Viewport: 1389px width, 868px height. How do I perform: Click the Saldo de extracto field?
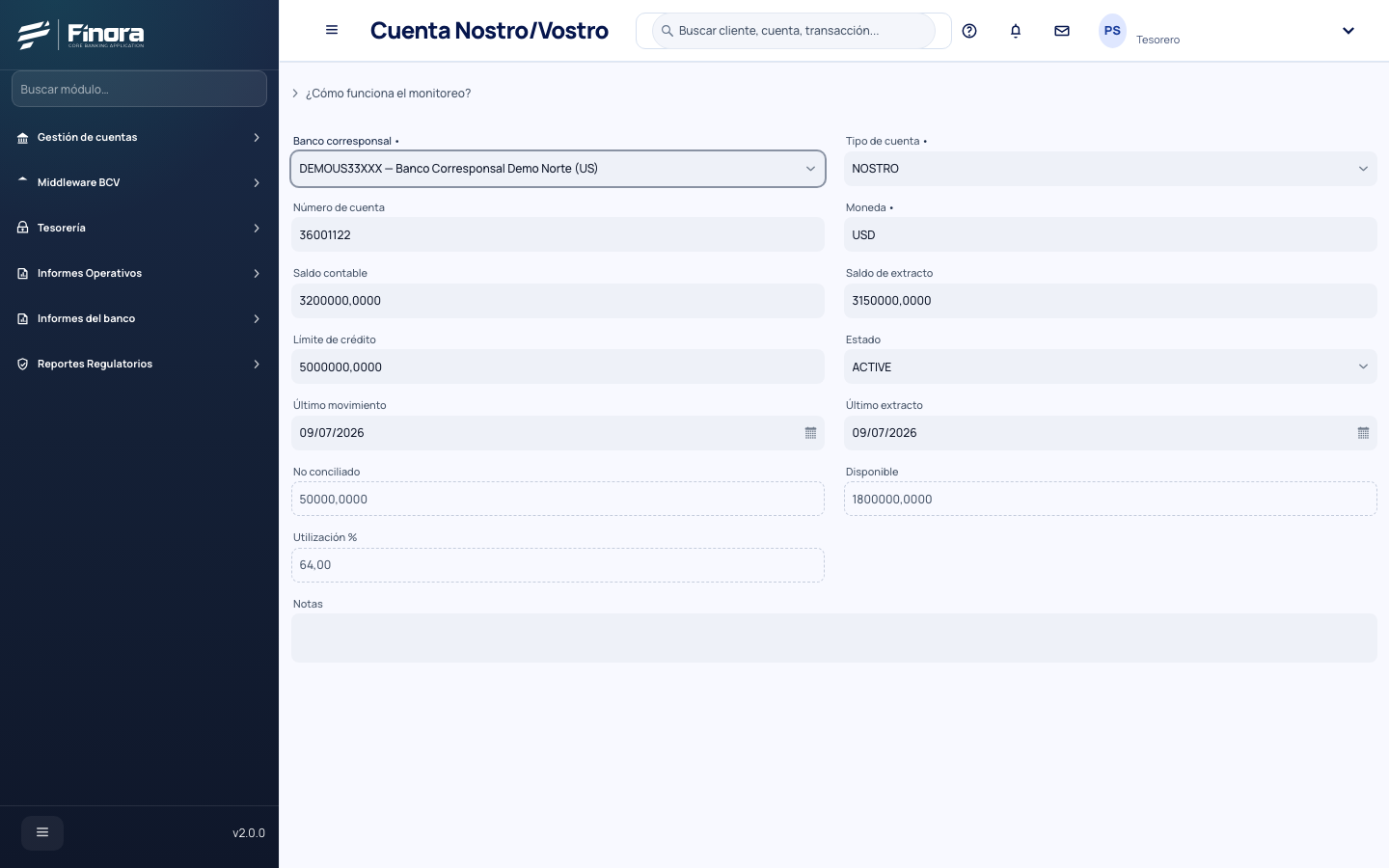click(1110, 301)
